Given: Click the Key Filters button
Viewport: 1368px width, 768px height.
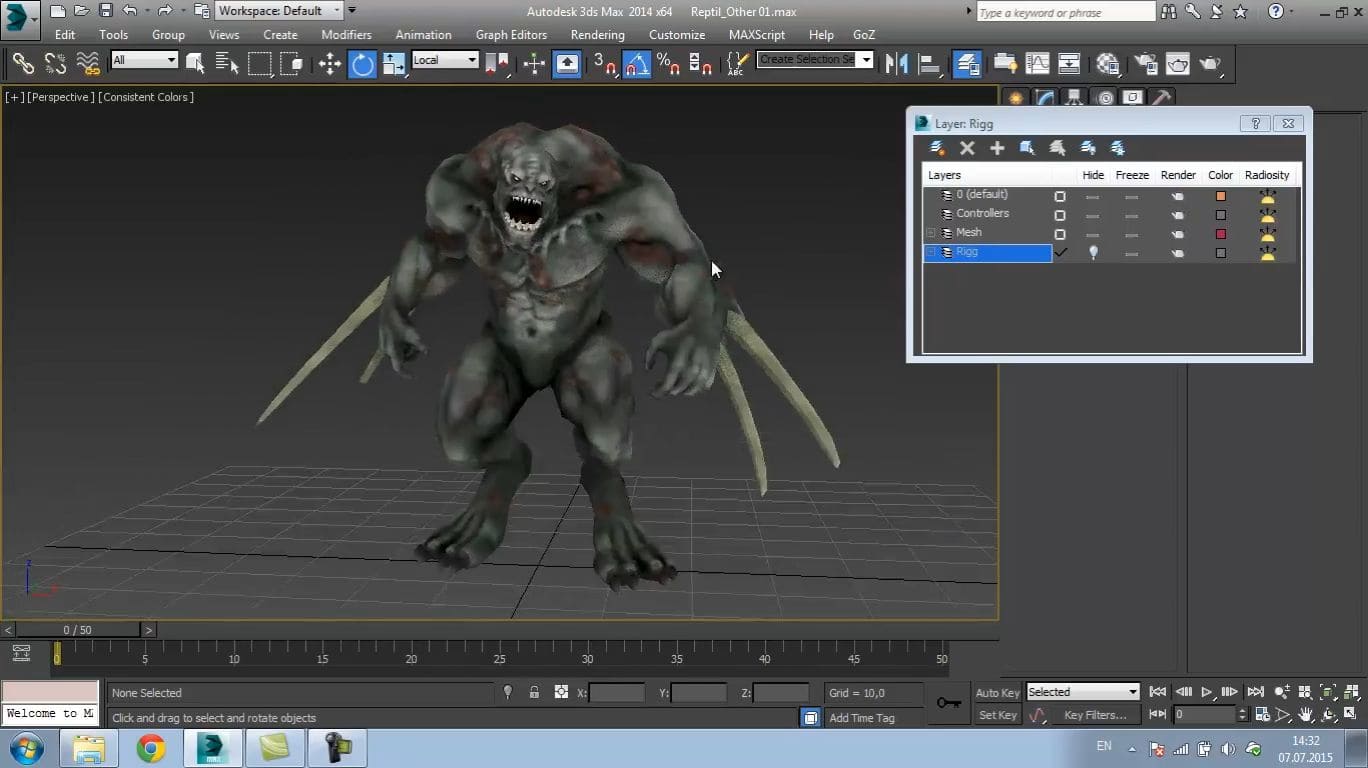Looking at the screenshot, I should pos(1095,715).
